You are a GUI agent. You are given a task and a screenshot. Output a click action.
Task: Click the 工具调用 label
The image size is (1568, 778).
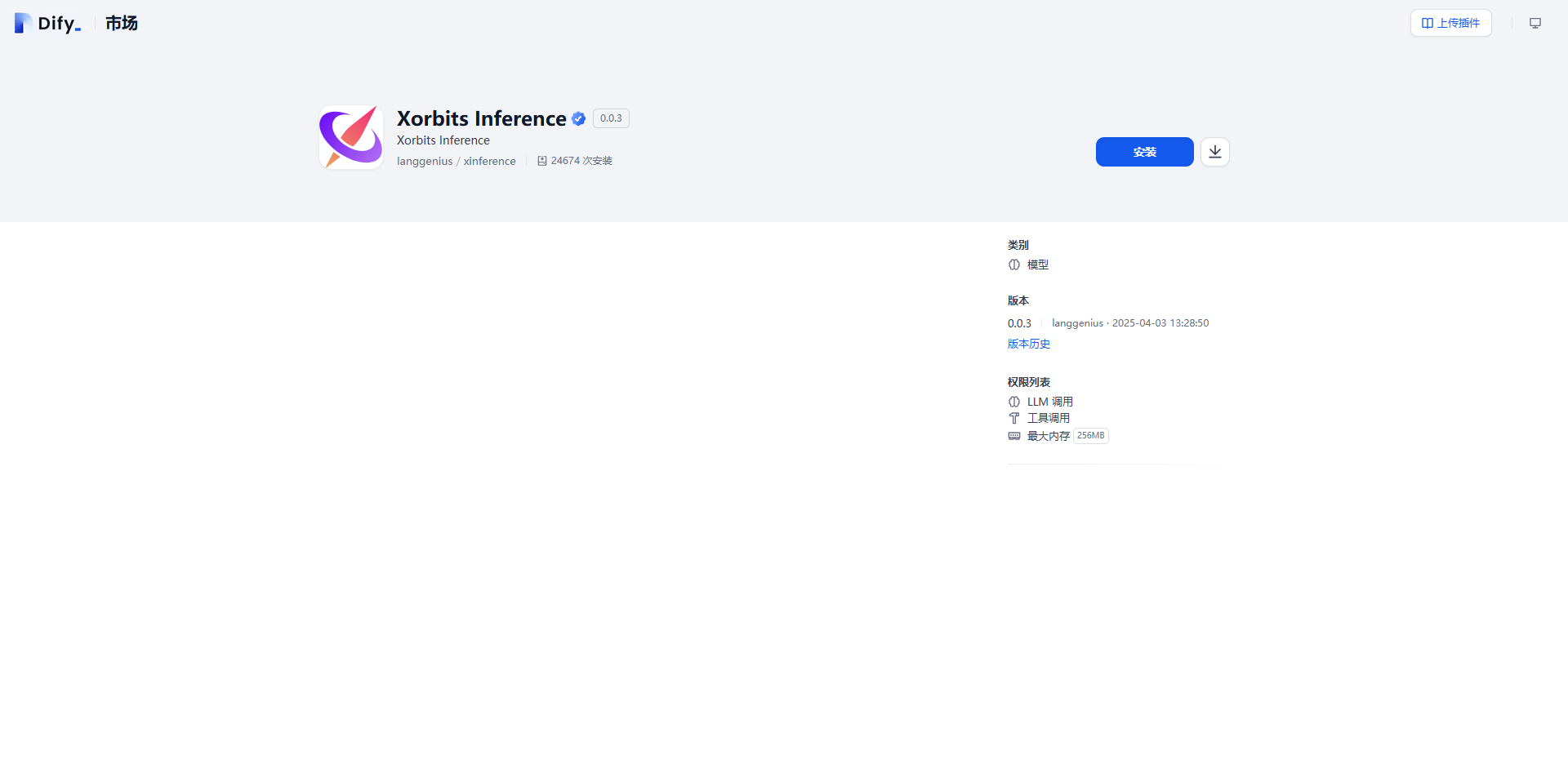(x=1048, y=418)
